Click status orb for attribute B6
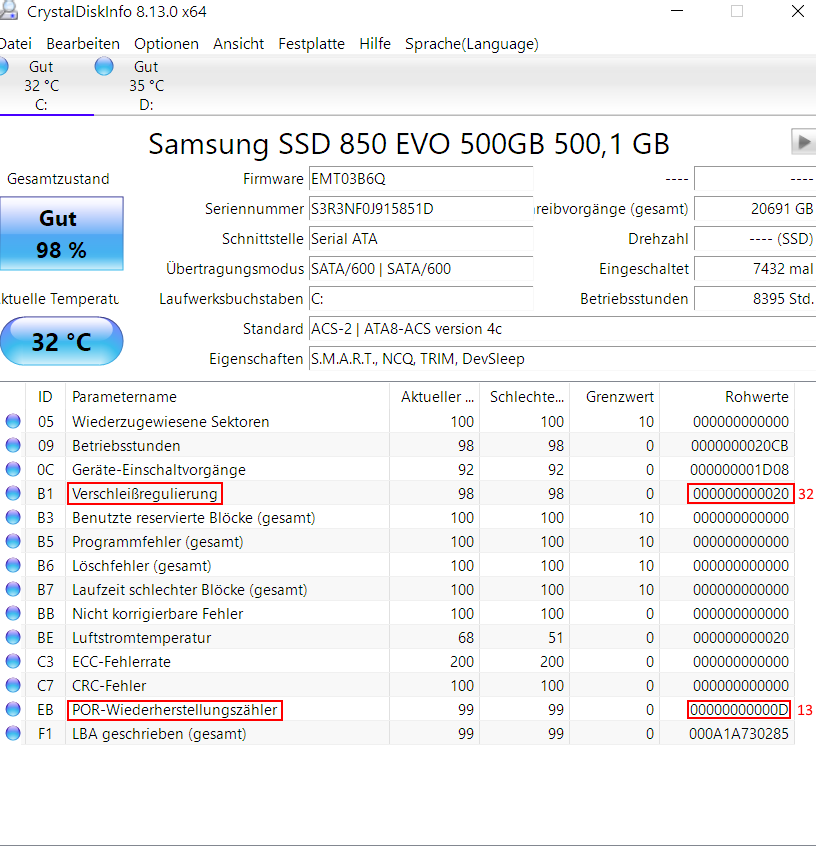The height and width of the screenshot is (855, 816). (x=13, y=565)
